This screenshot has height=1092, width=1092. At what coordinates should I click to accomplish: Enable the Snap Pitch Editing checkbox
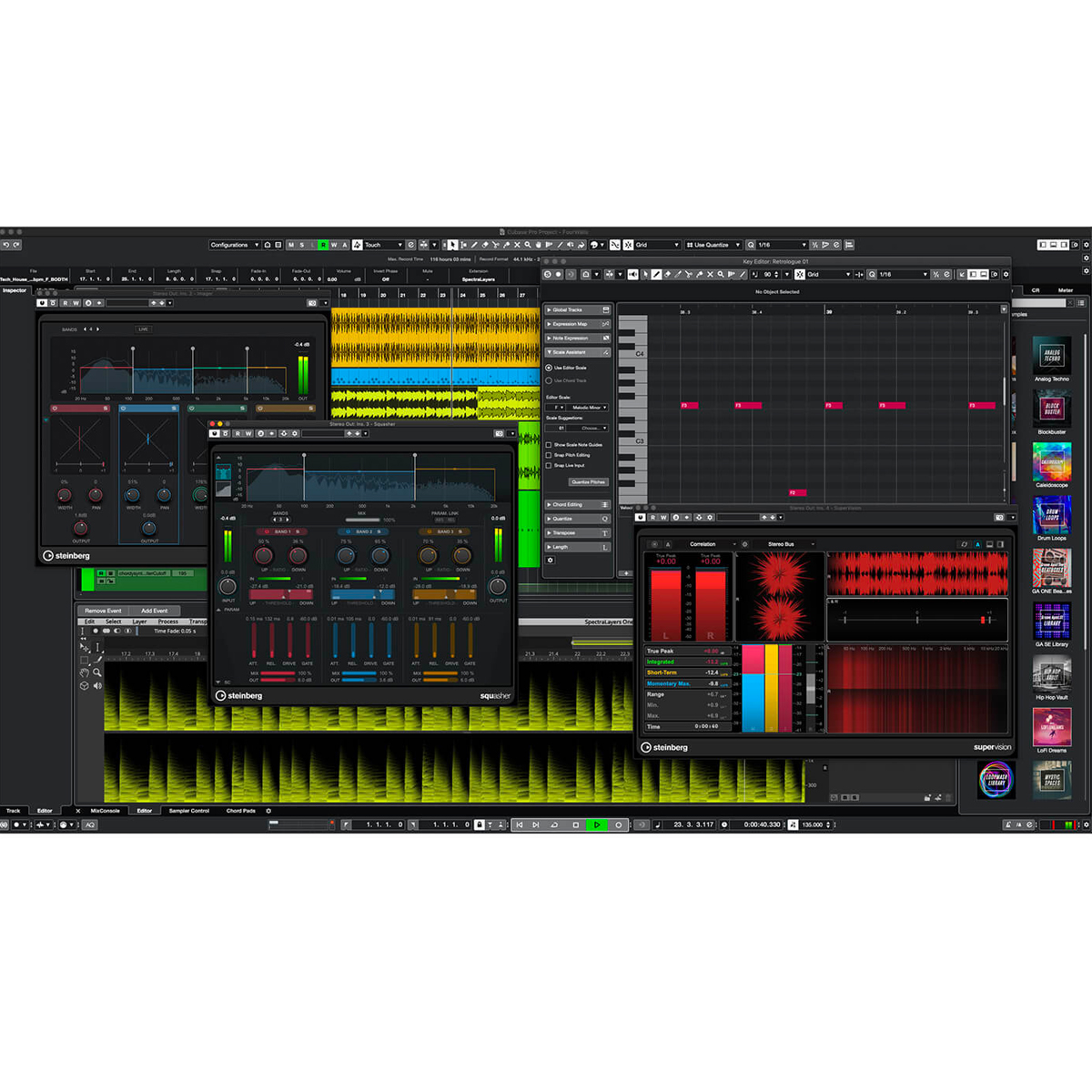click(x=549, y=455)
